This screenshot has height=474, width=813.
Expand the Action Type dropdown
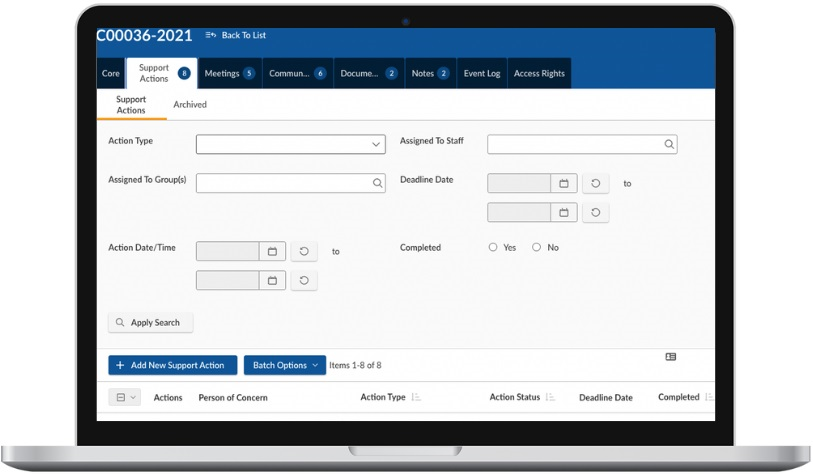point(376,145)
